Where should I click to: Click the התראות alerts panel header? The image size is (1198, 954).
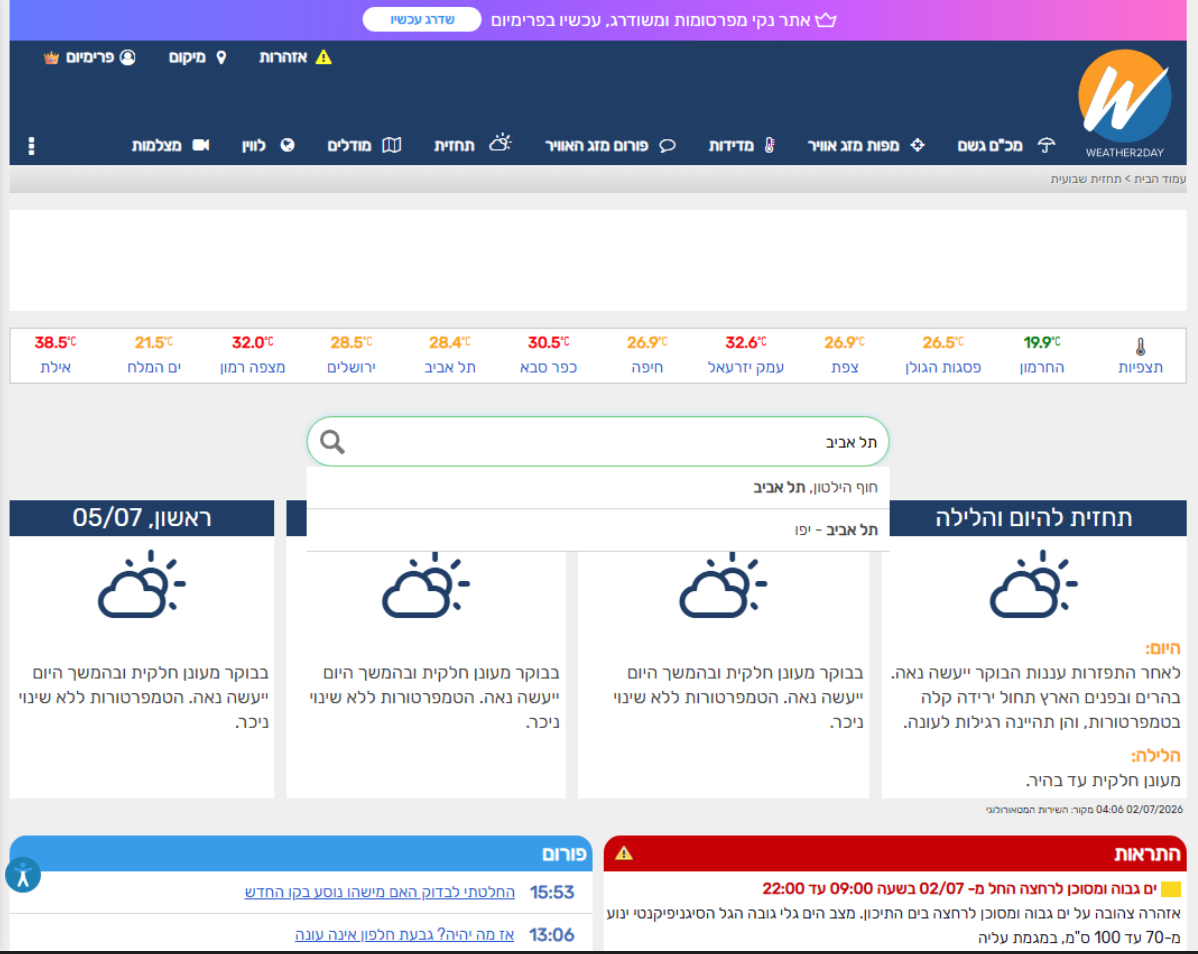tap(895, 853)
